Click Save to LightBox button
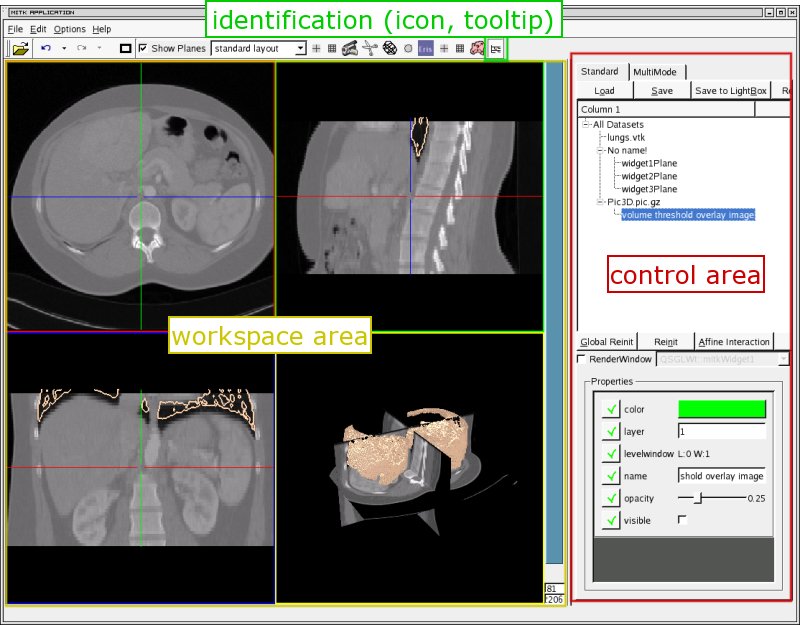The height and width of the screenshot is (625, 800). coord(731,90)
